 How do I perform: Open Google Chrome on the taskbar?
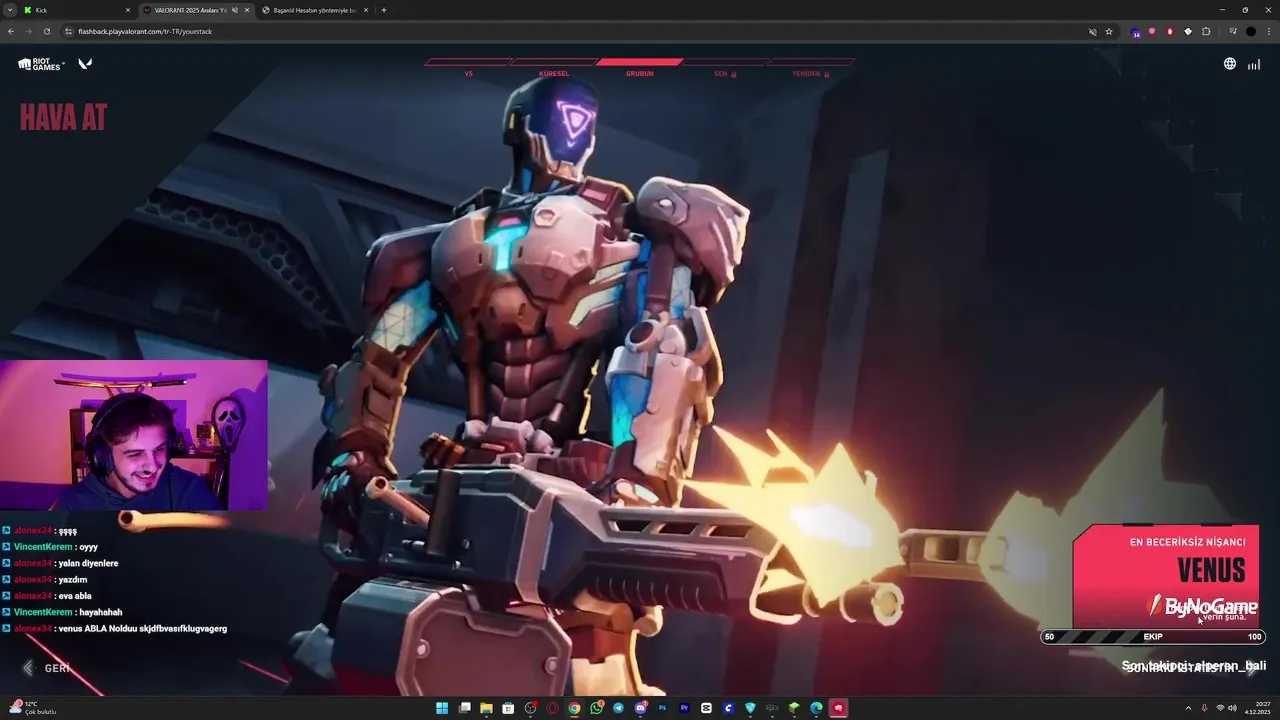pos(574,708)
